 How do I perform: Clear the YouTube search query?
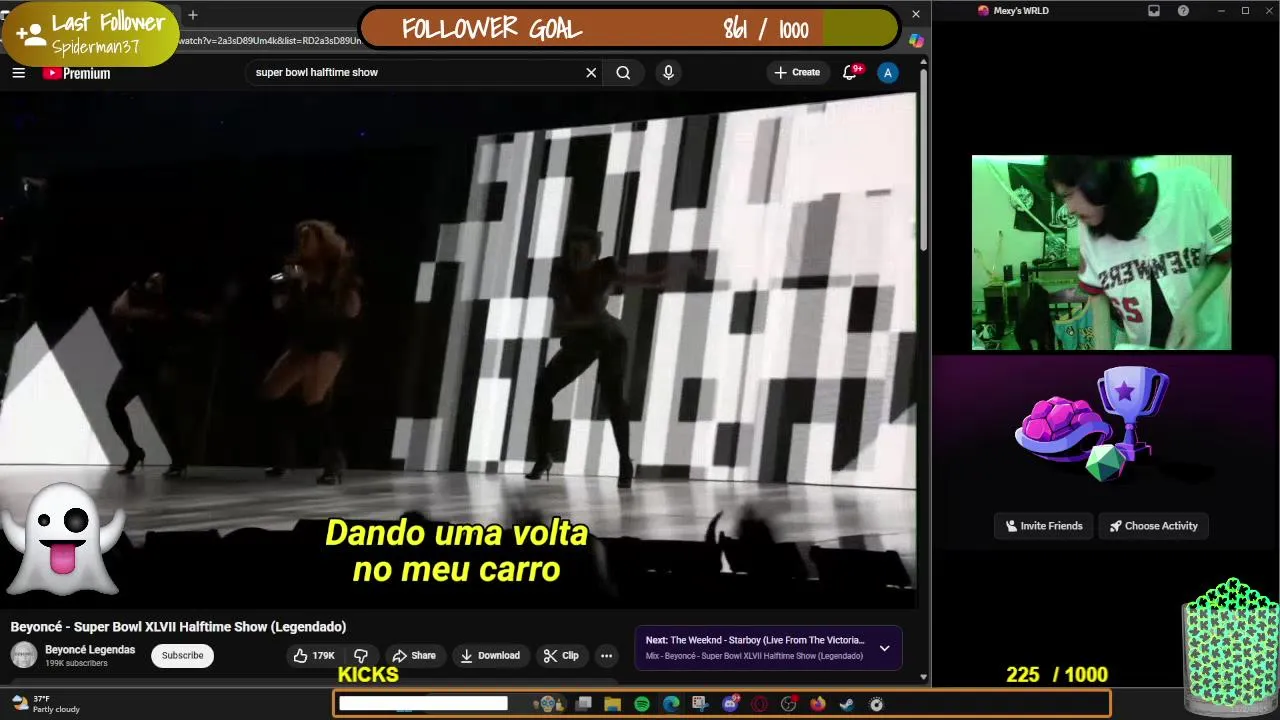tap(591, 72)
